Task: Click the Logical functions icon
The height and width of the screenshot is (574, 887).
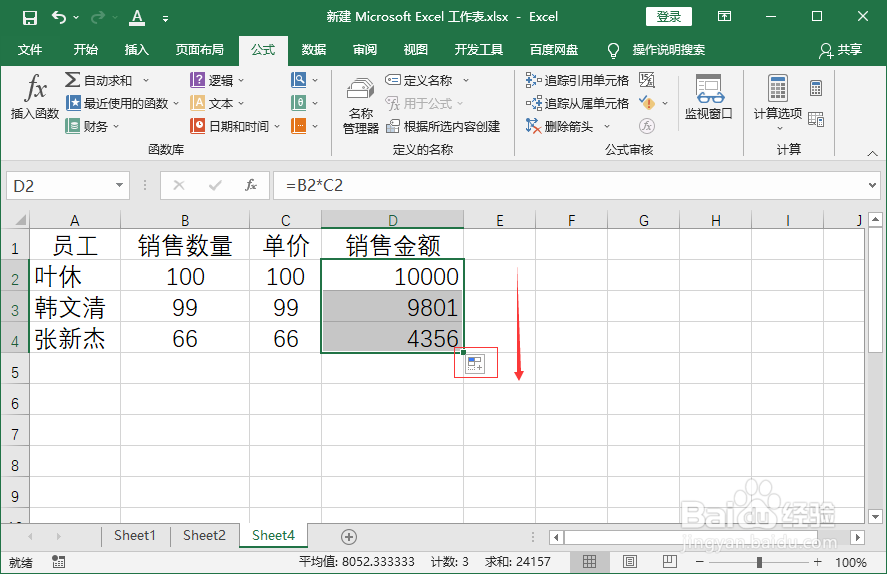Action: click(197, 80)
